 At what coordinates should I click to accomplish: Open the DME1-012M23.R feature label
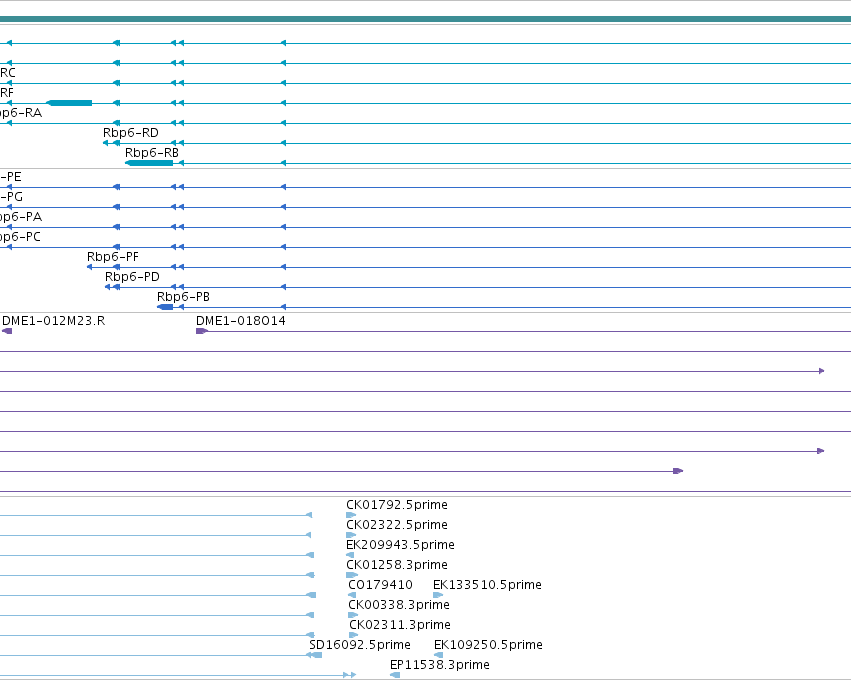coord(54,321)
